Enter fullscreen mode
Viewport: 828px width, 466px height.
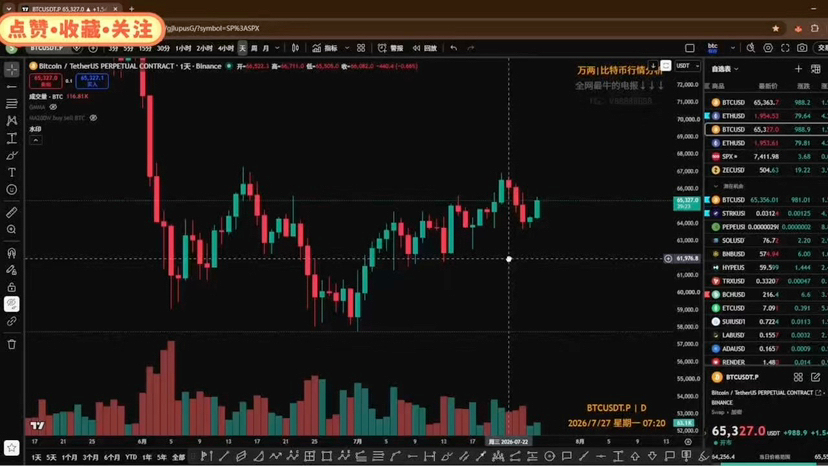click(x=785, y=48)
